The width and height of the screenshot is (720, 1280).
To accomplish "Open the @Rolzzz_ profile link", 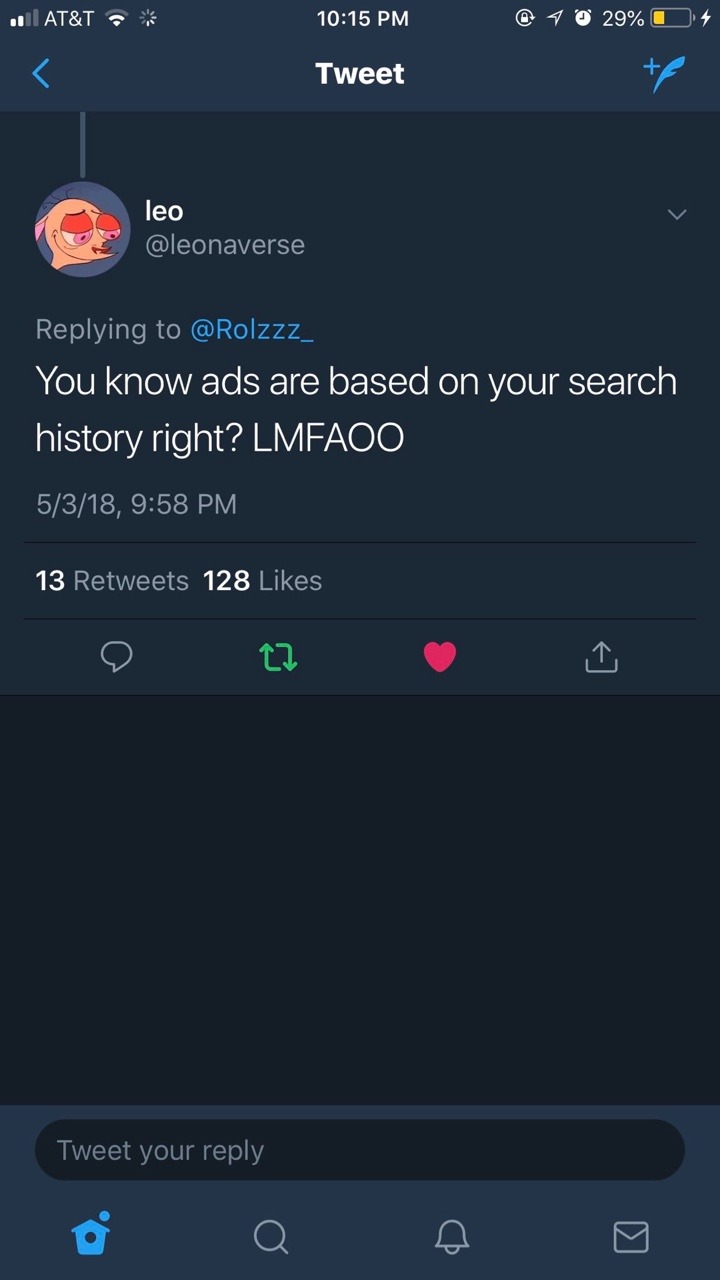I will click(x=252, y=329).
